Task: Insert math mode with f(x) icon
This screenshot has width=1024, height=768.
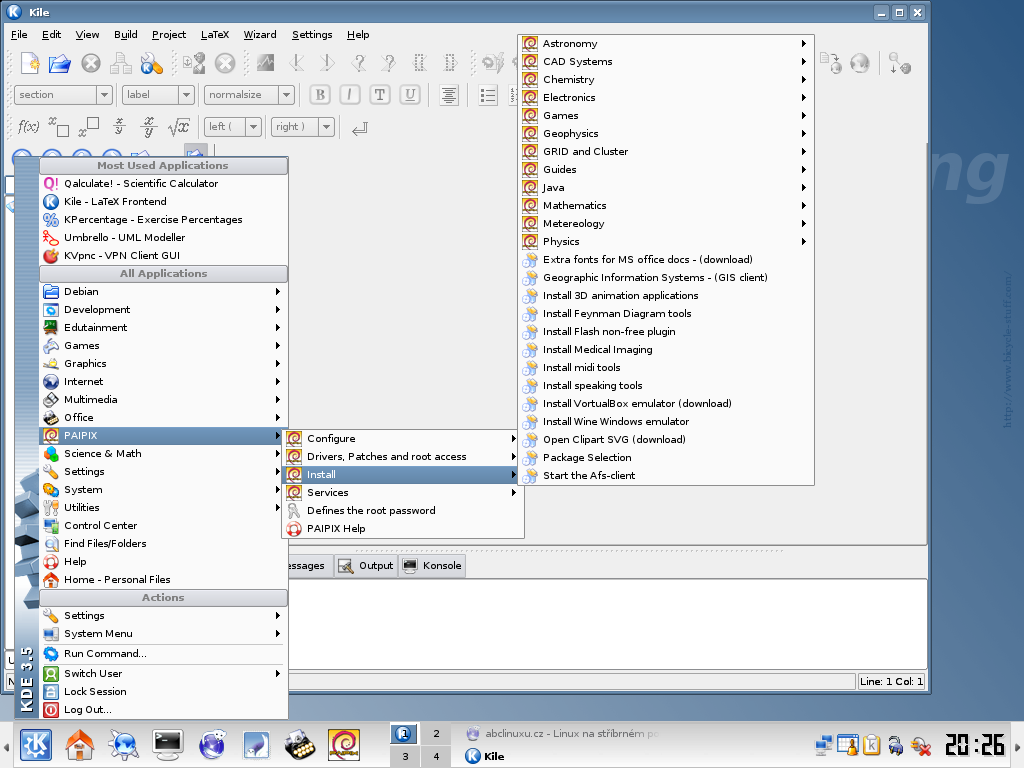Action: coord(28,127)
